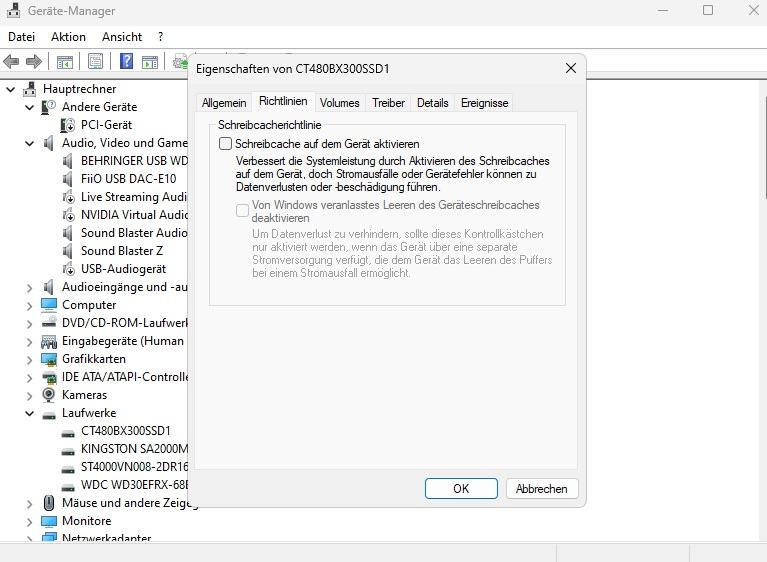Switch to the Allgemein tab
Screen dimensions: 767x562
tap(224, 103)
